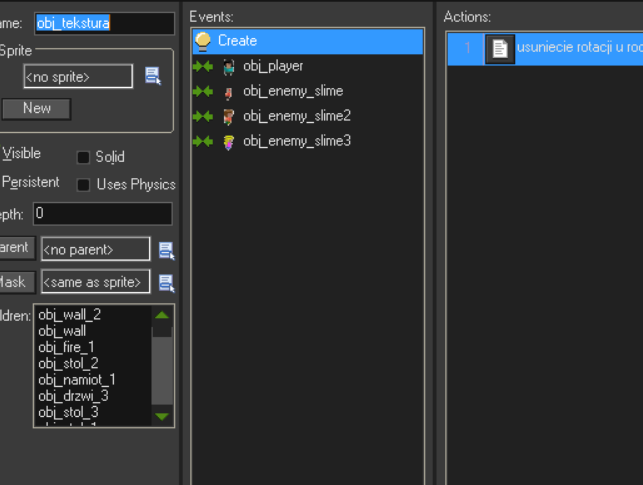This screenshot has width=643, height=485.
Task: Click the obj_enemy_slime2 collision event icon
Action: click(229, 116)
